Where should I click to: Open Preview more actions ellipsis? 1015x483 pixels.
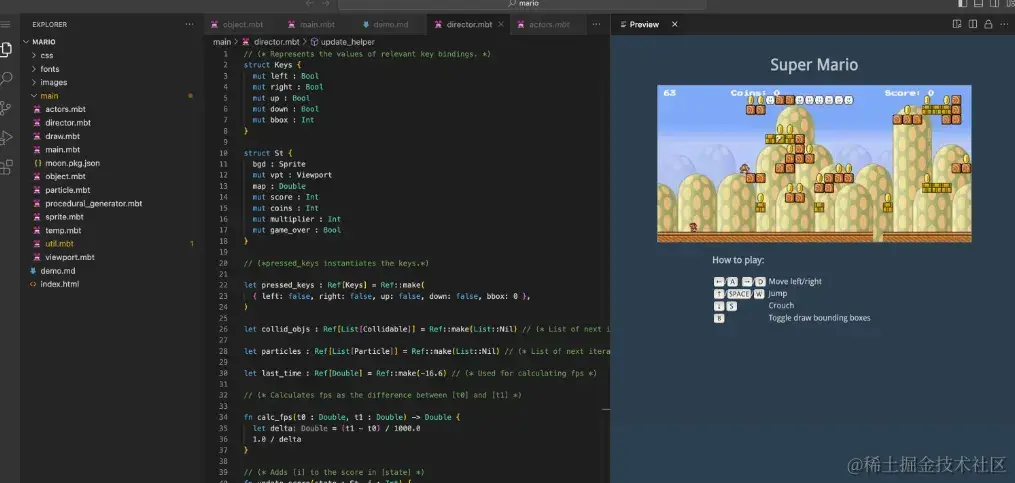click(1003, 25)
